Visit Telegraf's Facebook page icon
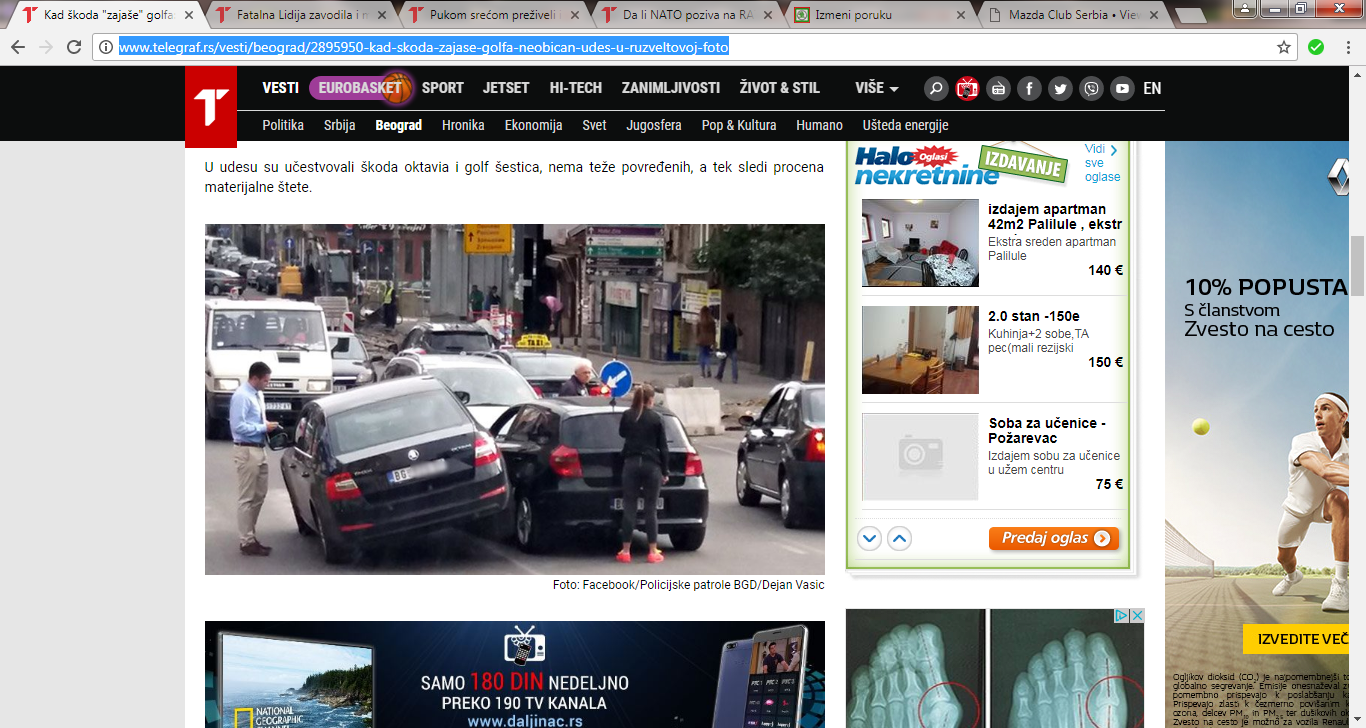Viewport: 1366px width, 728px height. coord(1029,88)
